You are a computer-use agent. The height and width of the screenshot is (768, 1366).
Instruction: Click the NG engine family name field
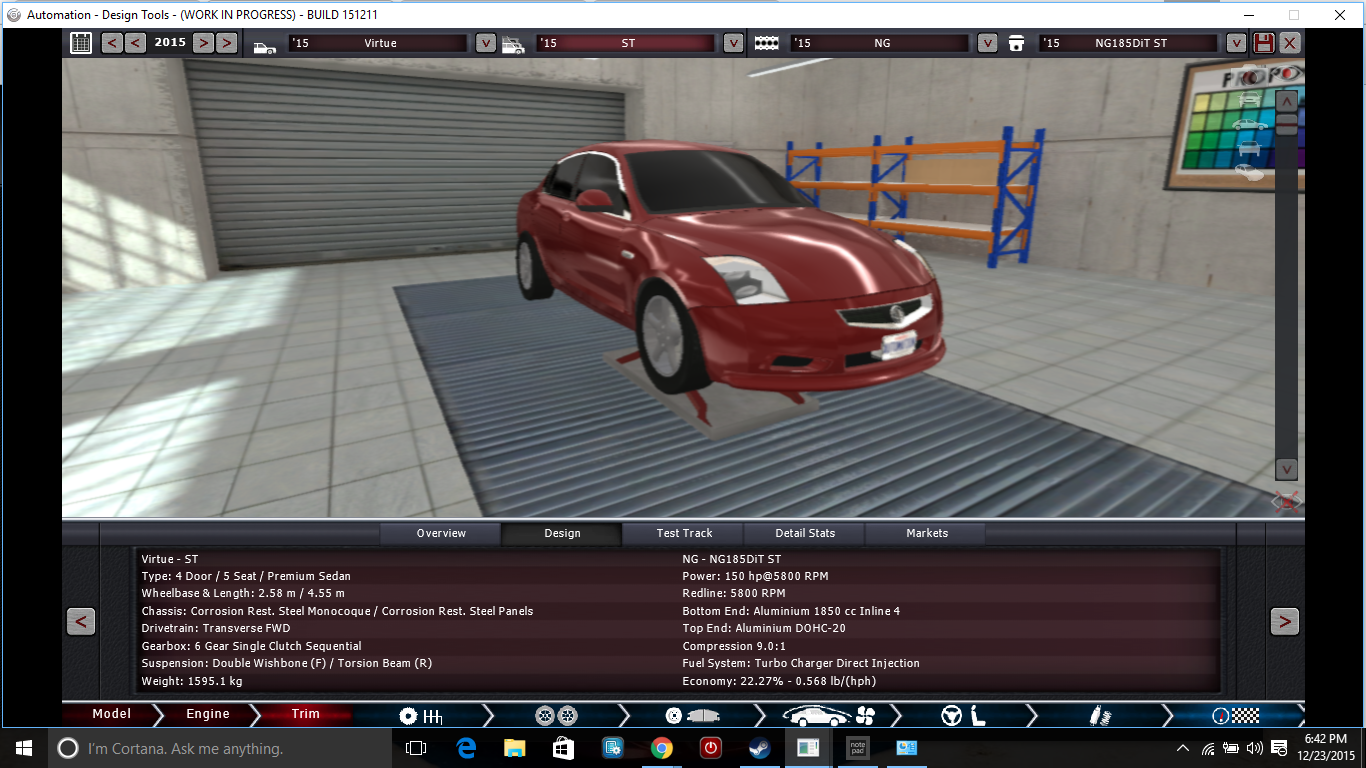tap(880, 43)
